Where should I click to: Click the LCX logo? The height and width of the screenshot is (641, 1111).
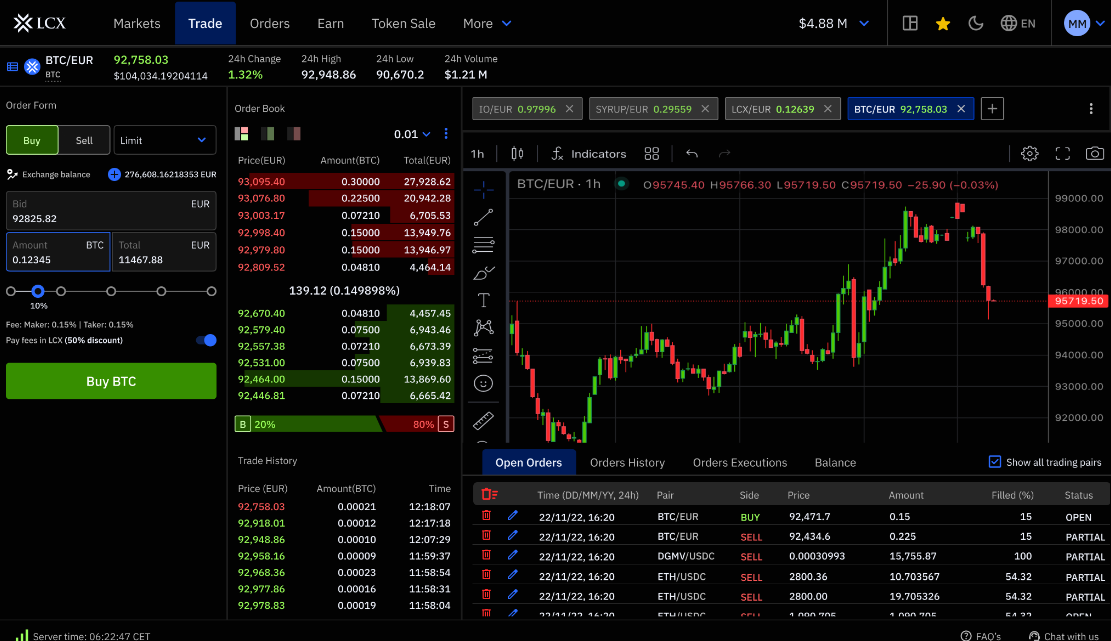click(x=40, y=23)
